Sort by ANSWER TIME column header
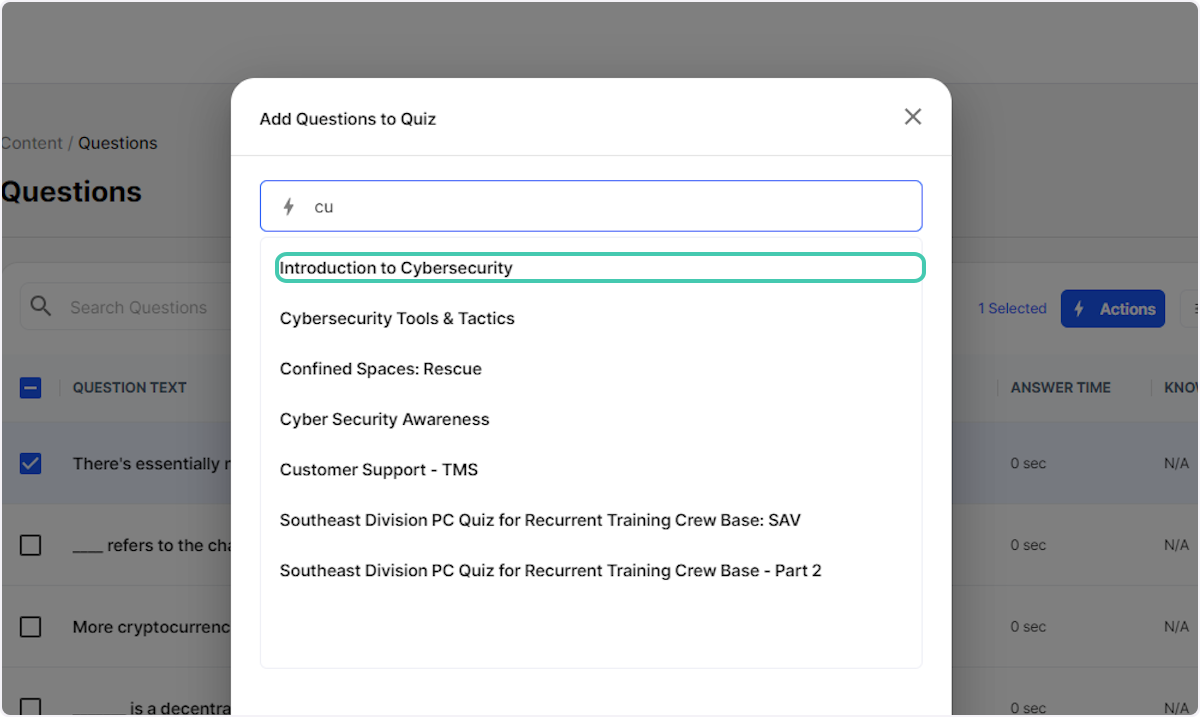Screen dimensions: 1200x717 [1060, 388]
